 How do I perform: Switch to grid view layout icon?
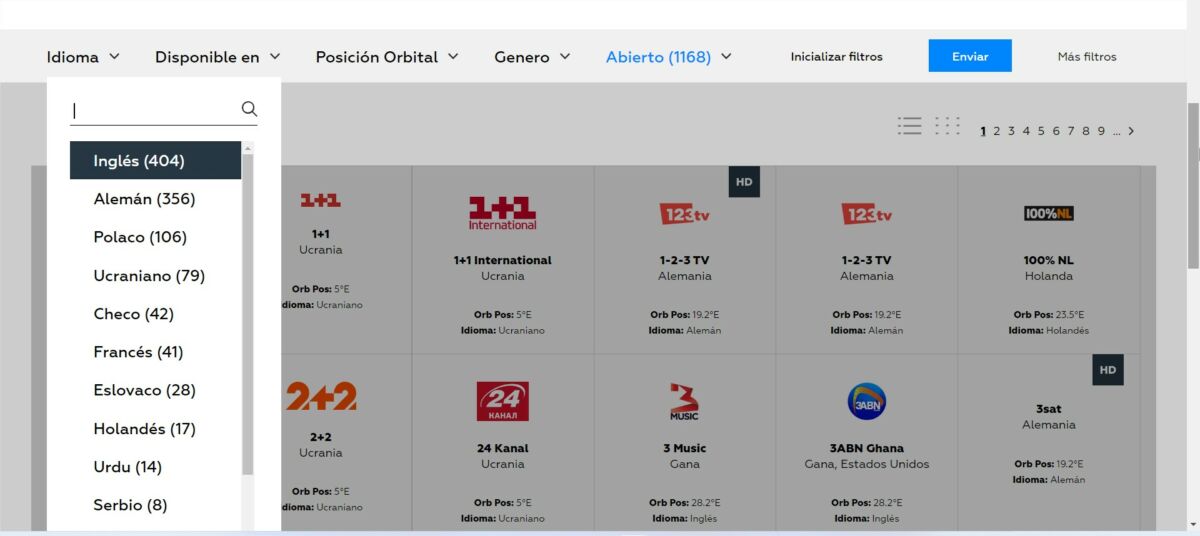pos(947,126)
